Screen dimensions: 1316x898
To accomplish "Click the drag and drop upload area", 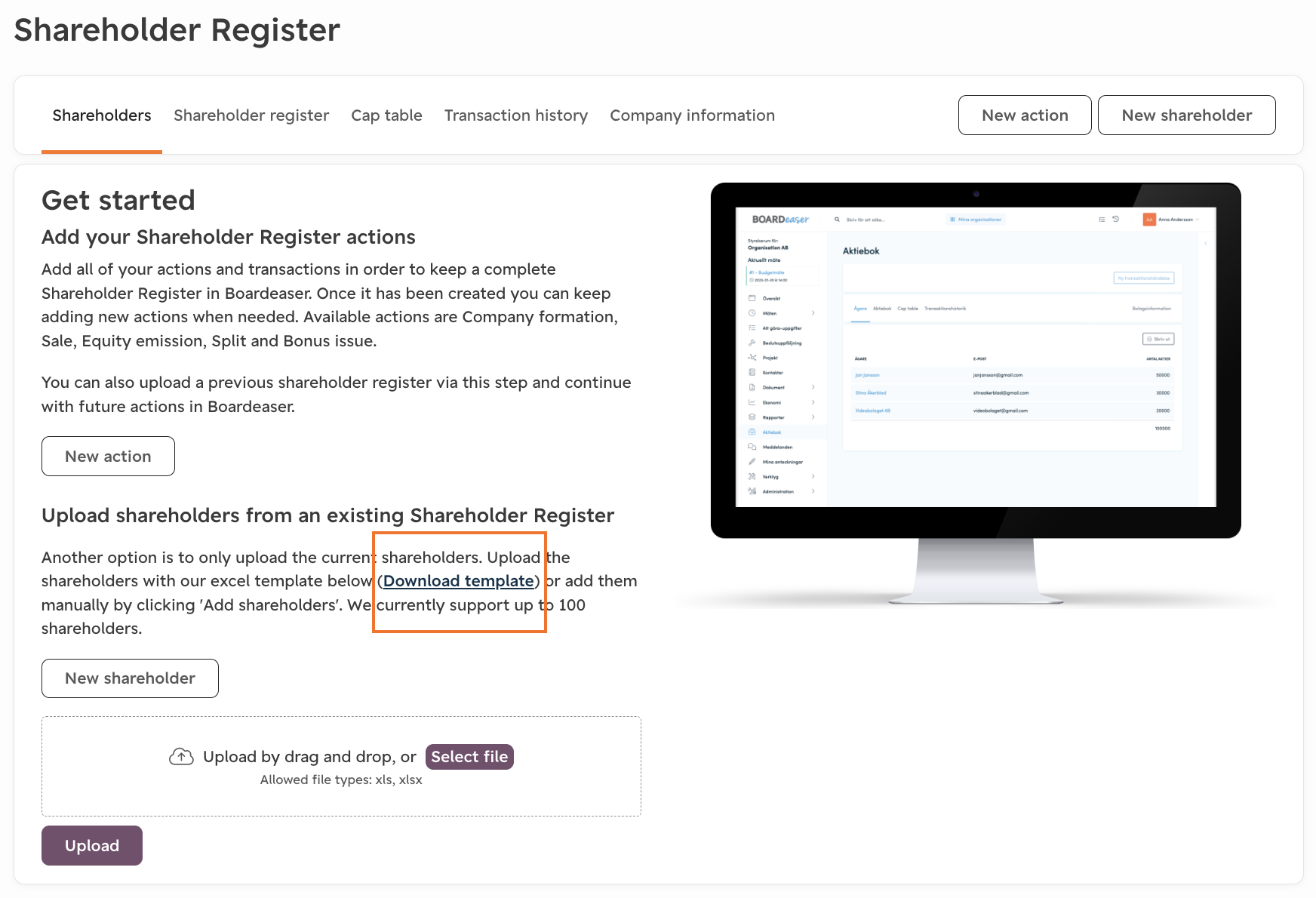I will pos(341,766).
